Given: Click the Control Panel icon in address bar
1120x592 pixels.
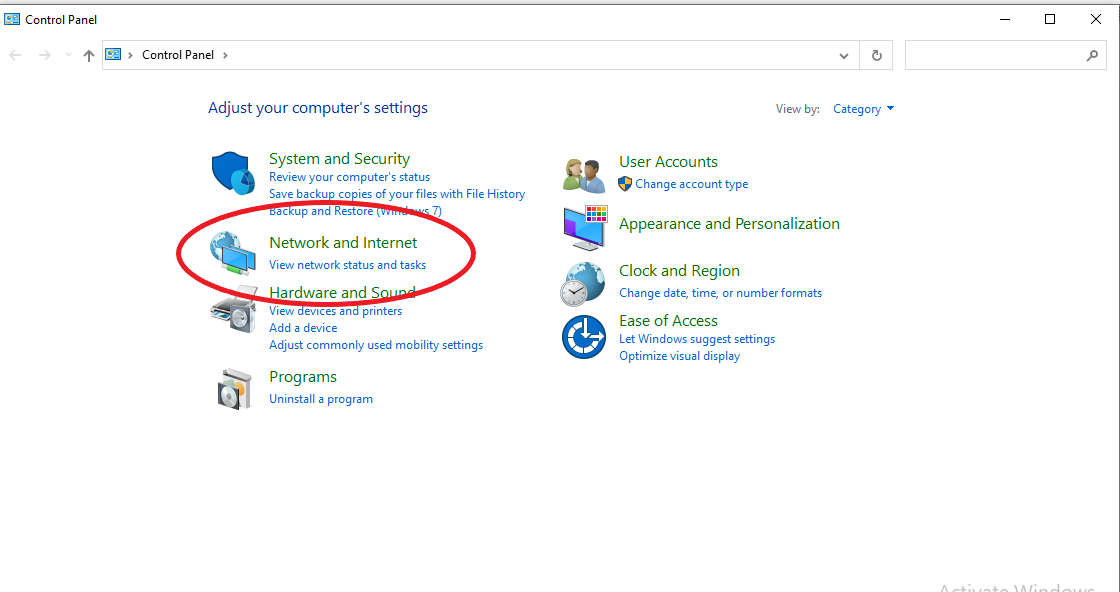Looking at the screenshot, I should coord(113,54).
